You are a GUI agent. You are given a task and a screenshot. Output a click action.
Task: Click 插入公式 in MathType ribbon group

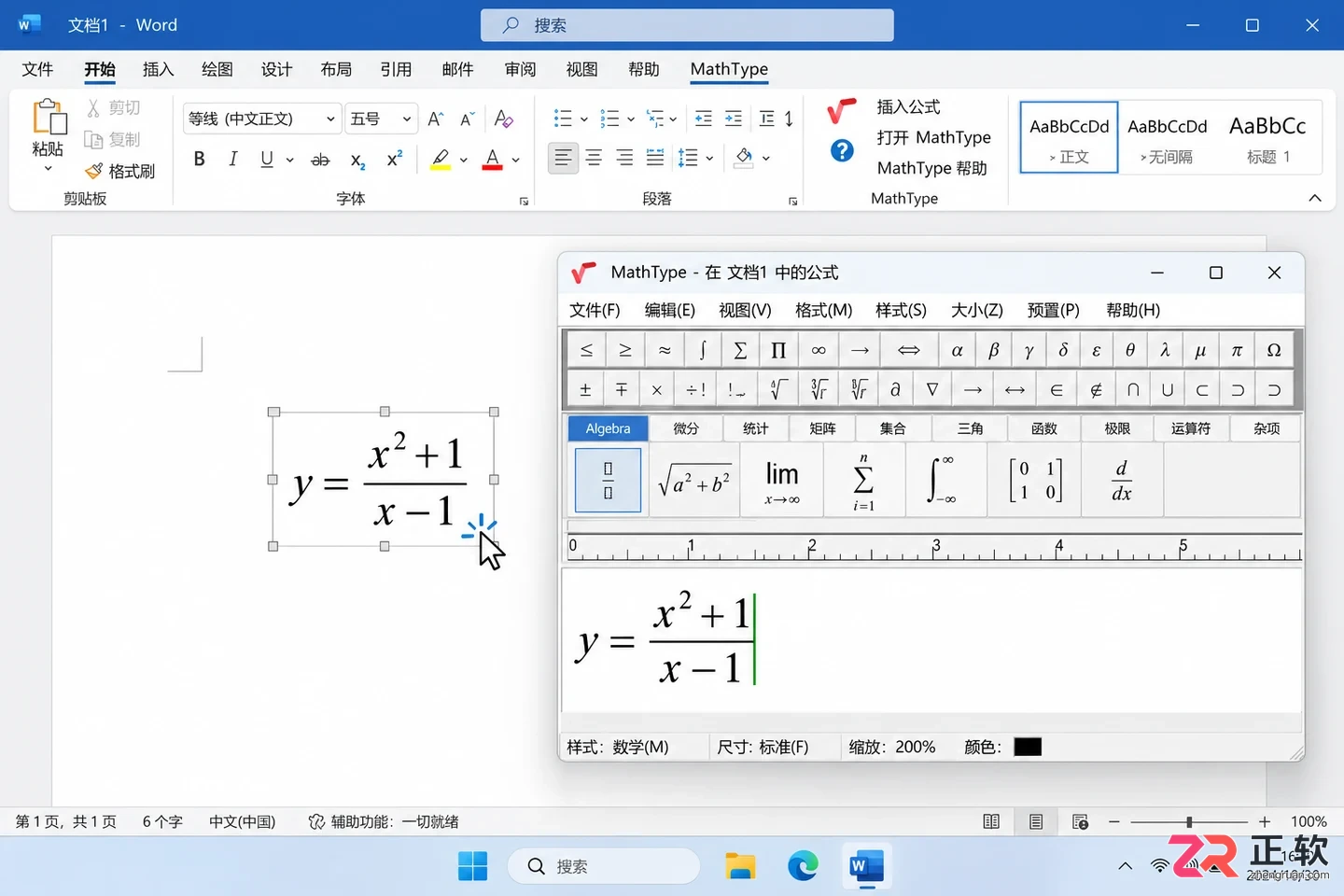tap(908, 106)
